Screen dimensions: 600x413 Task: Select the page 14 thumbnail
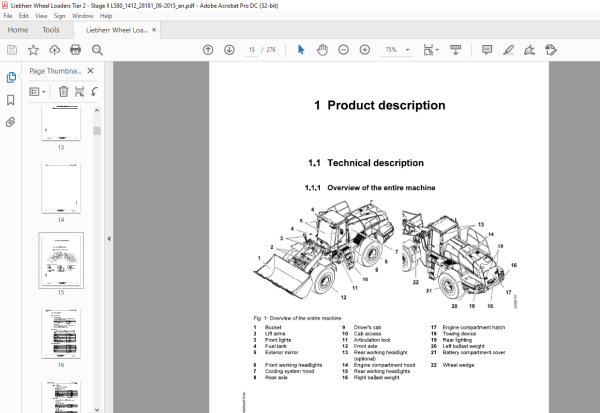click(x=61, y=188)
